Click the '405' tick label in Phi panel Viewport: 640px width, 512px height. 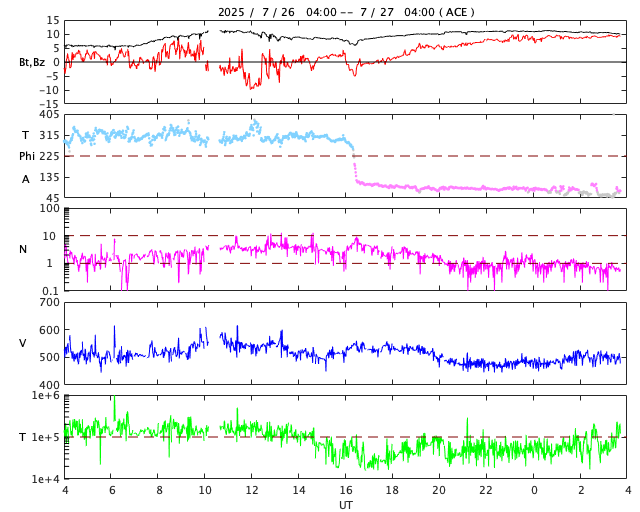click(x=49, y=115)
